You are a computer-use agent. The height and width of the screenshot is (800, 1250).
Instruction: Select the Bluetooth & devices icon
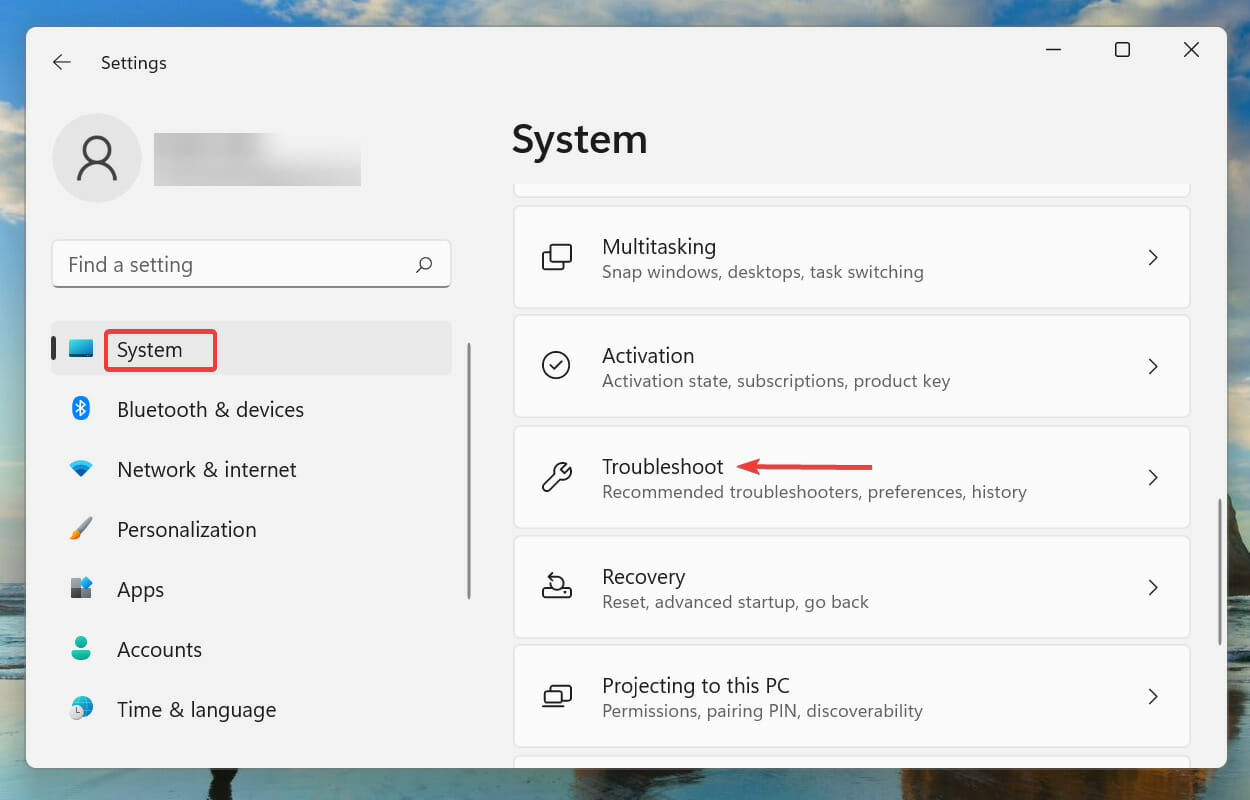[80, 409]
